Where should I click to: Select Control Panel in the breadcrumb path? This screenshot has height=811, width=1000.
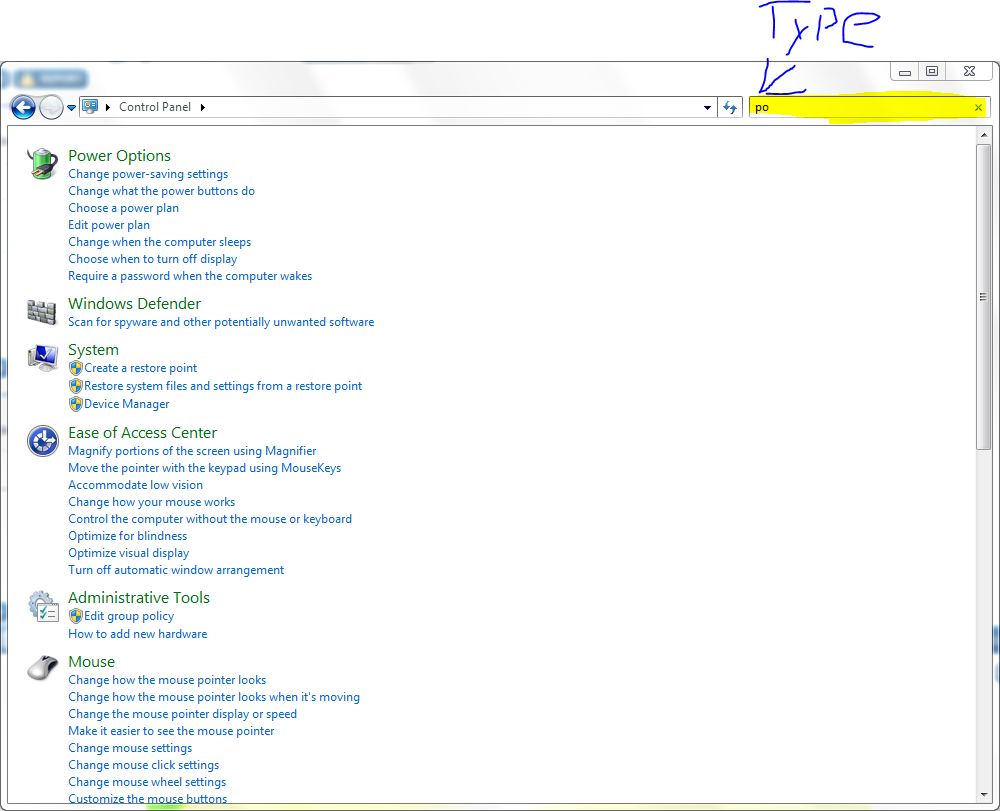click(x=154, y=107)
